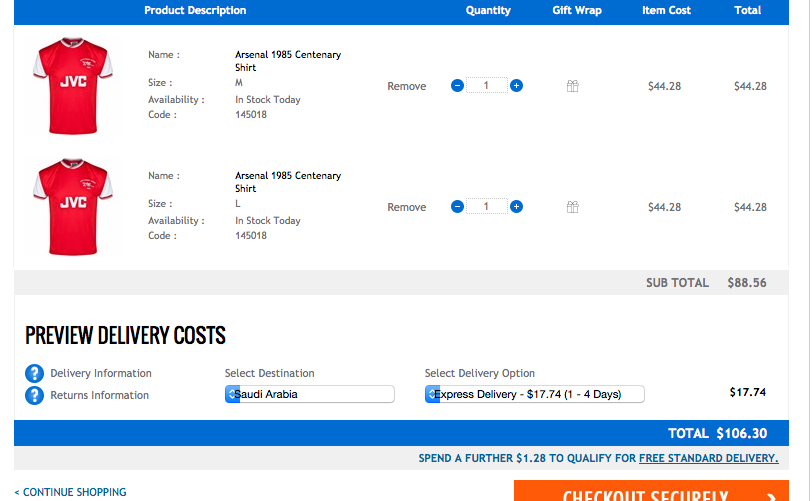The image size is (812, 501).
Task: Click quantity field for size M shirt
Action: point(487,86)
